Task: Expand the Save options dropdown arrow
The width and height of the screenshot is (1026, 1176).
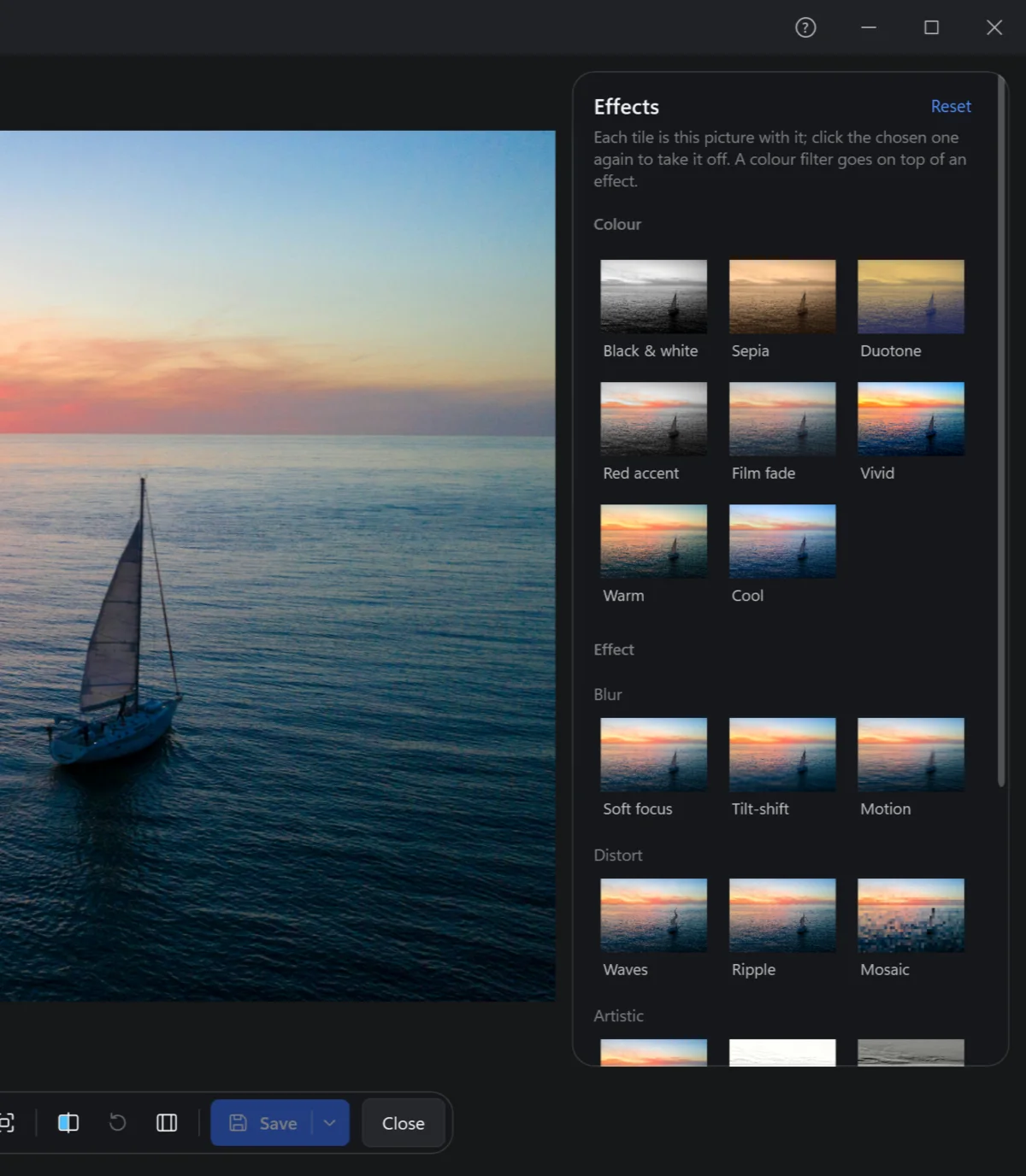Action: click(330, 1122)
